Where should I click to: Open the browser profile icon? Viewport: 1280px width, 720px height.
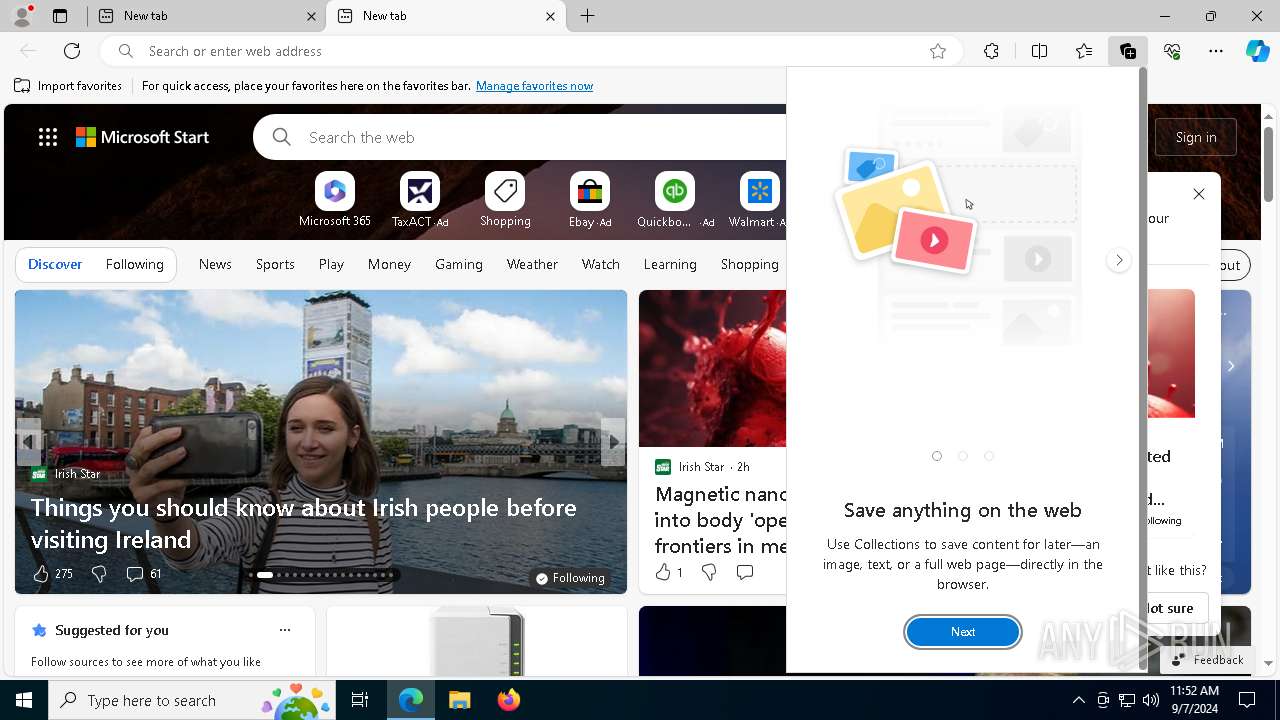(22, 15)
